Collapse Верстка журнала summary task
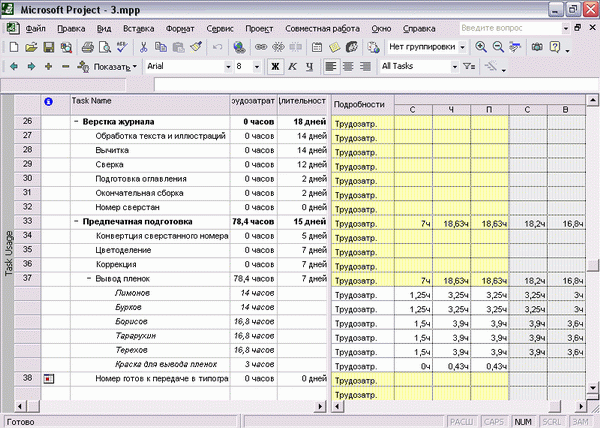Image resolution: width=600 pixels, height=428 pixels. click(x=76, y=122)
